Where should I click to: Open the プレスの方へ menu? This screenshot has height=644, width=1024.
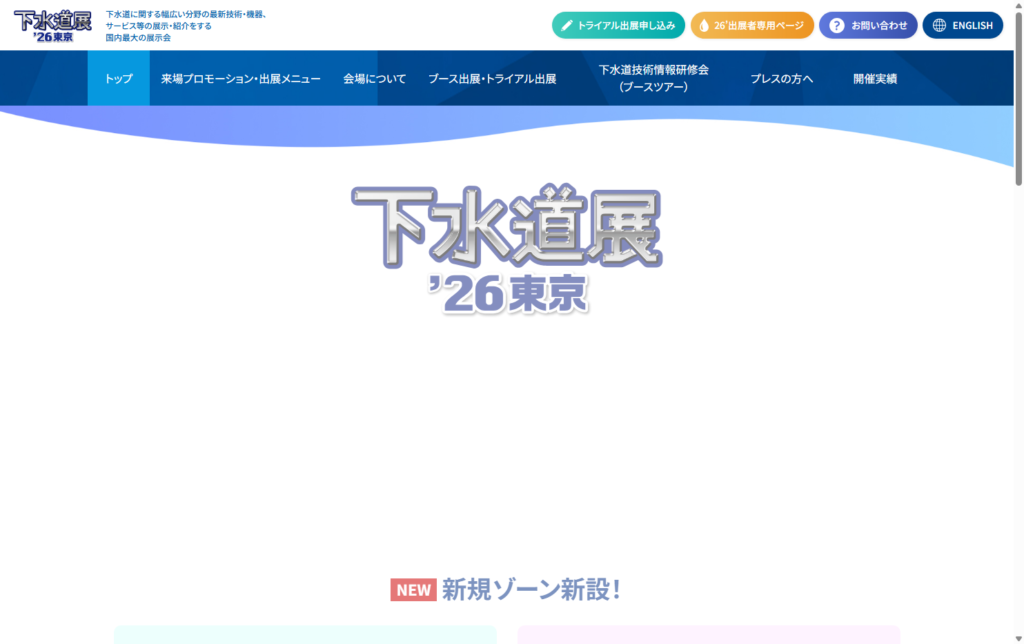click(782, 78)
